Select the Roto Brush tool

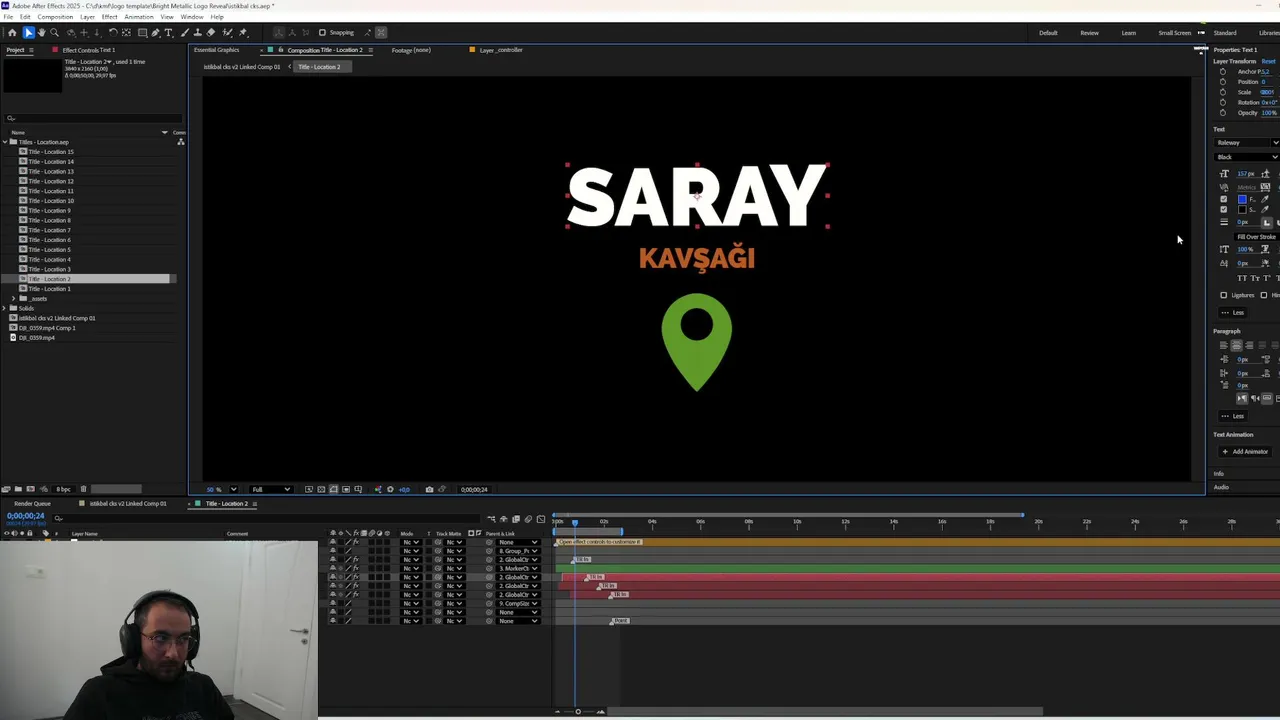(227, 32)
